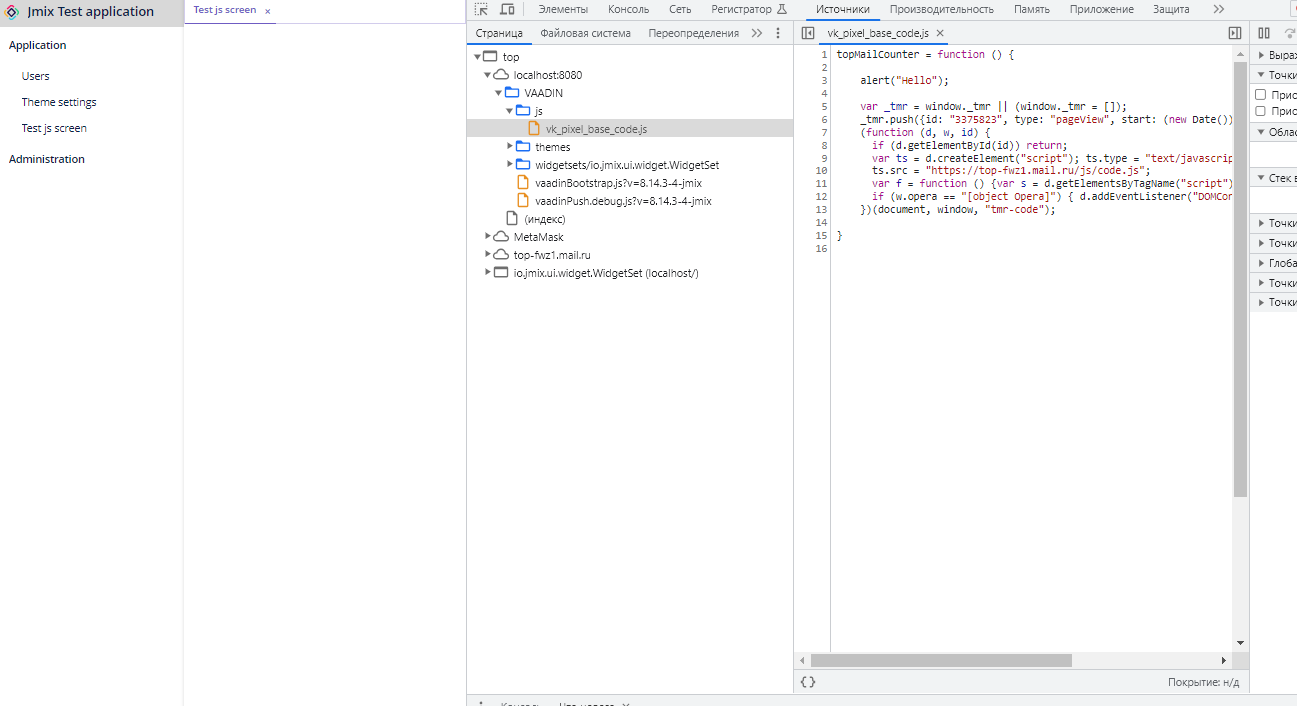Image resolution: width=1297 pixels, height=706 pixels.
Task: Switch to Переопределения tab
Action: pyautogui.click(x=693, y=33)
